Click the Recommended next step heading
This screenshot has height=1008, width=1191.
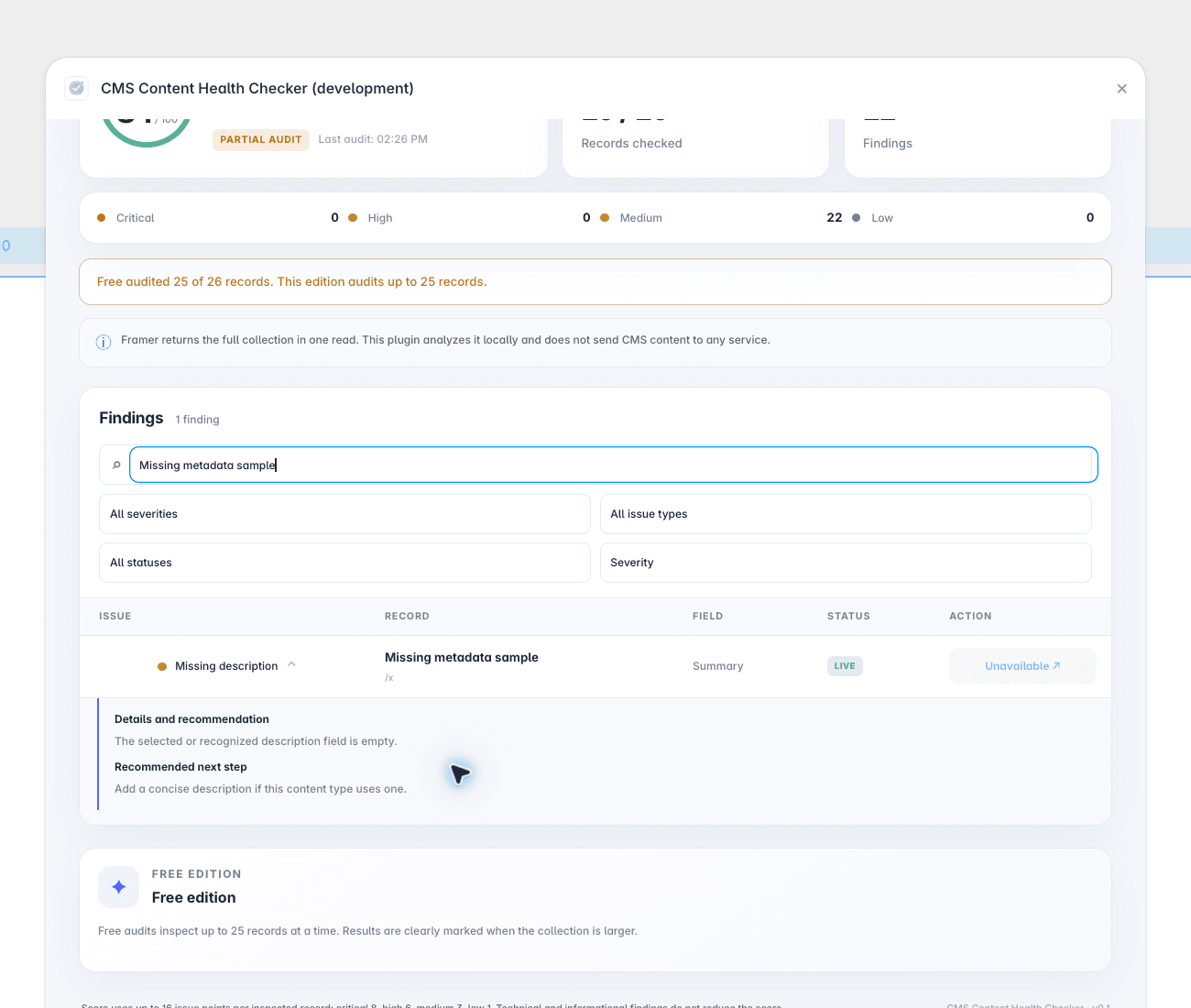[x=180, y=767]
